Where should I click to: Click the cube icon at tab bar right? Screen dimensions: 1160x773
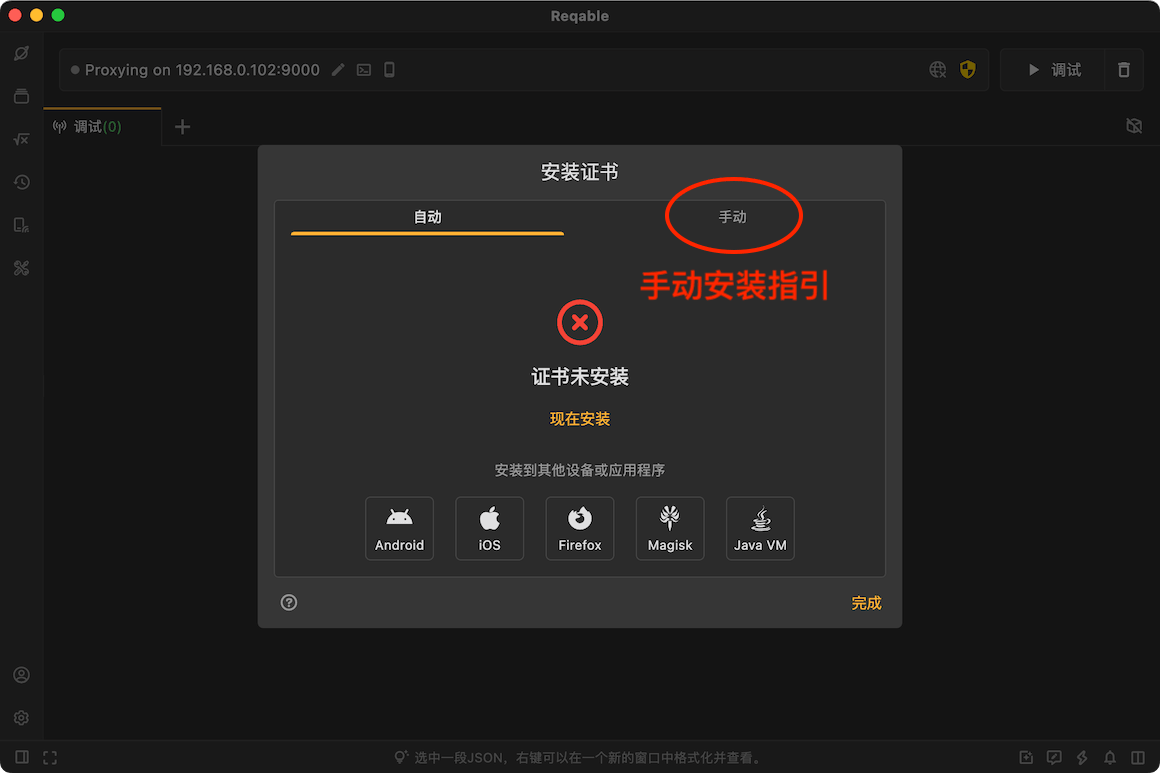tap(1134, 126)
